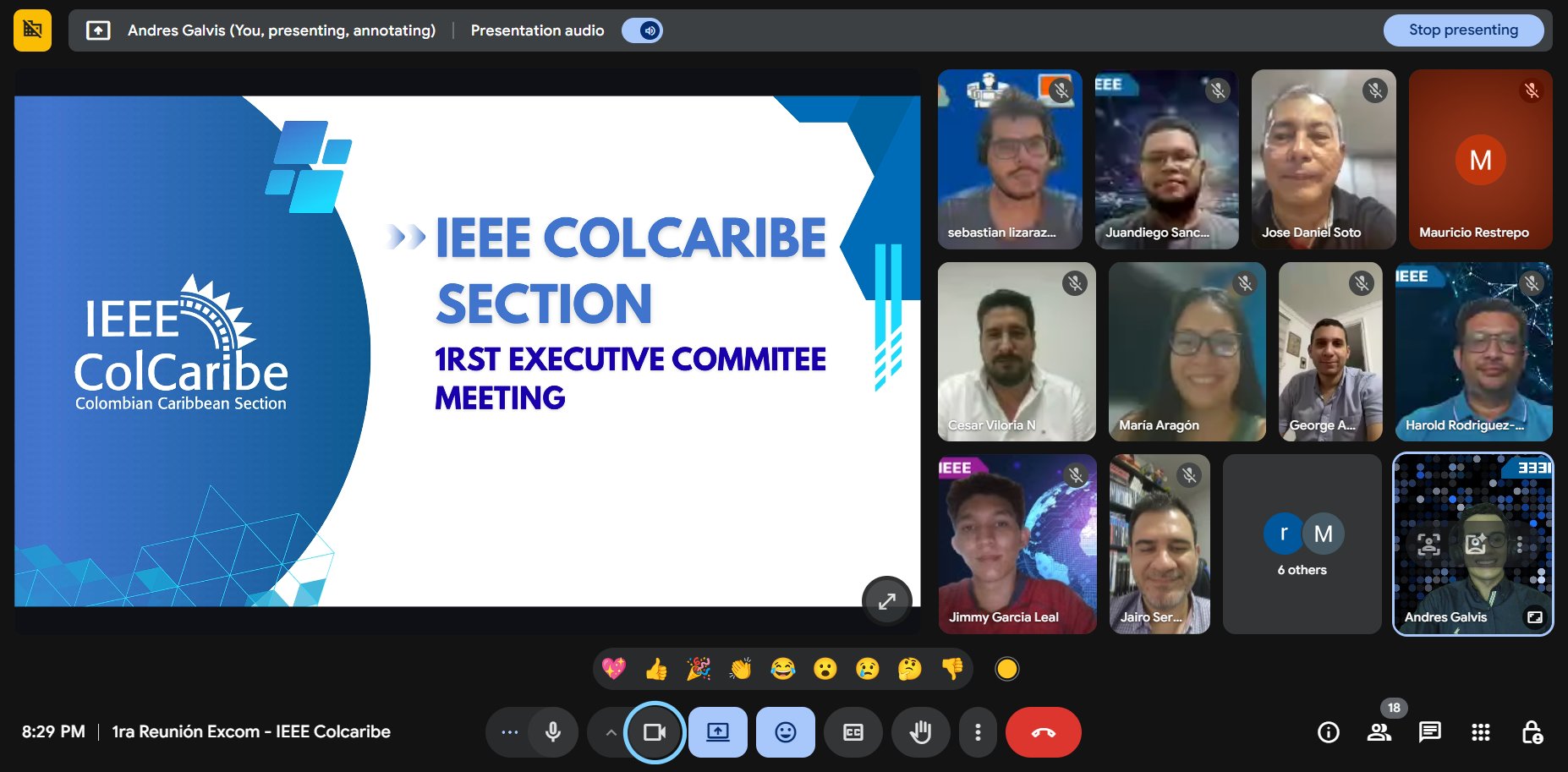Minimize the Andres Galvis self-view tile
This screenshot has width=1568, height=772.
click(1534, 617)
